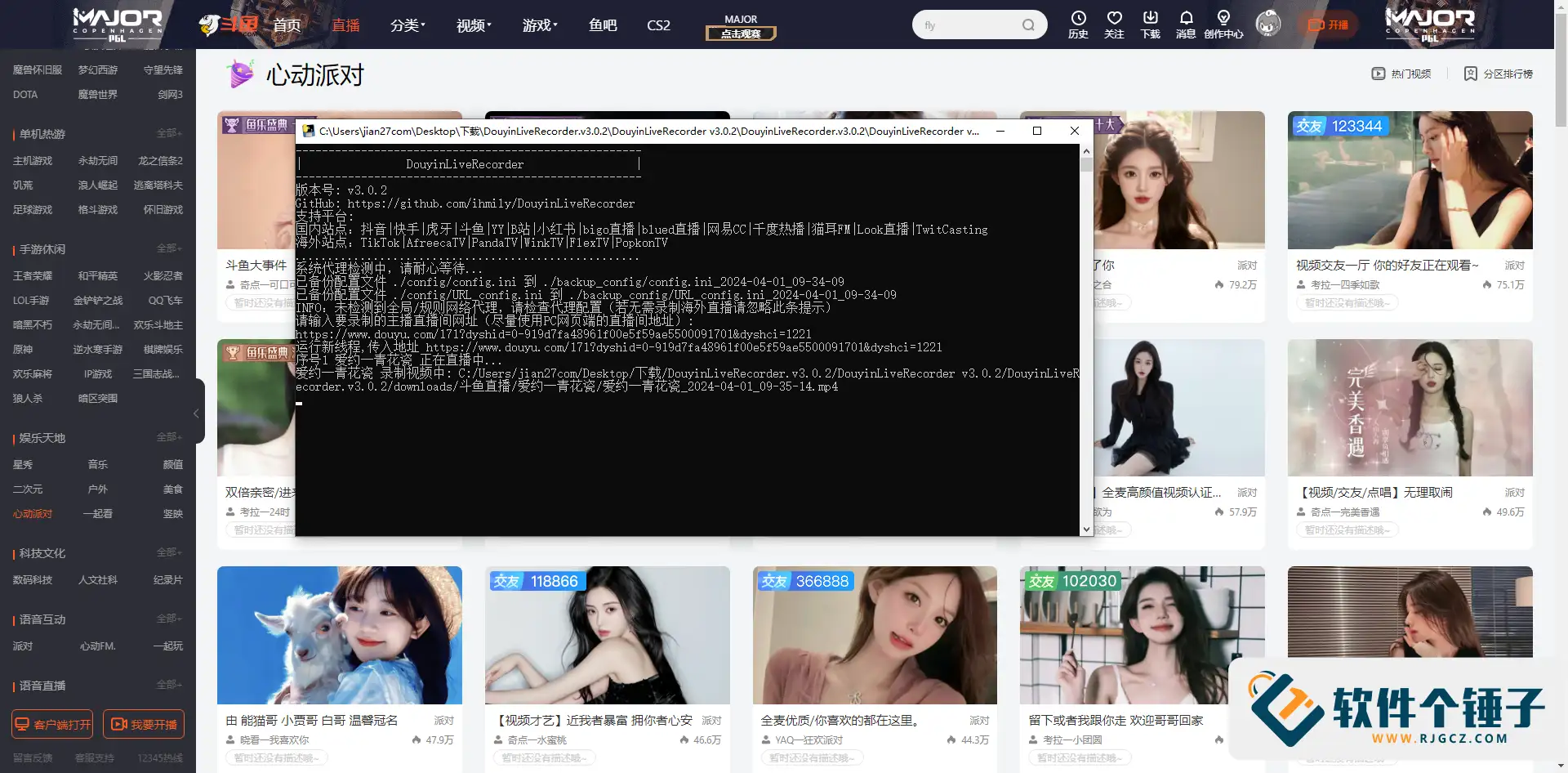
Task: Click the console scrollbar down arrow
Action: click(1086, 529)
